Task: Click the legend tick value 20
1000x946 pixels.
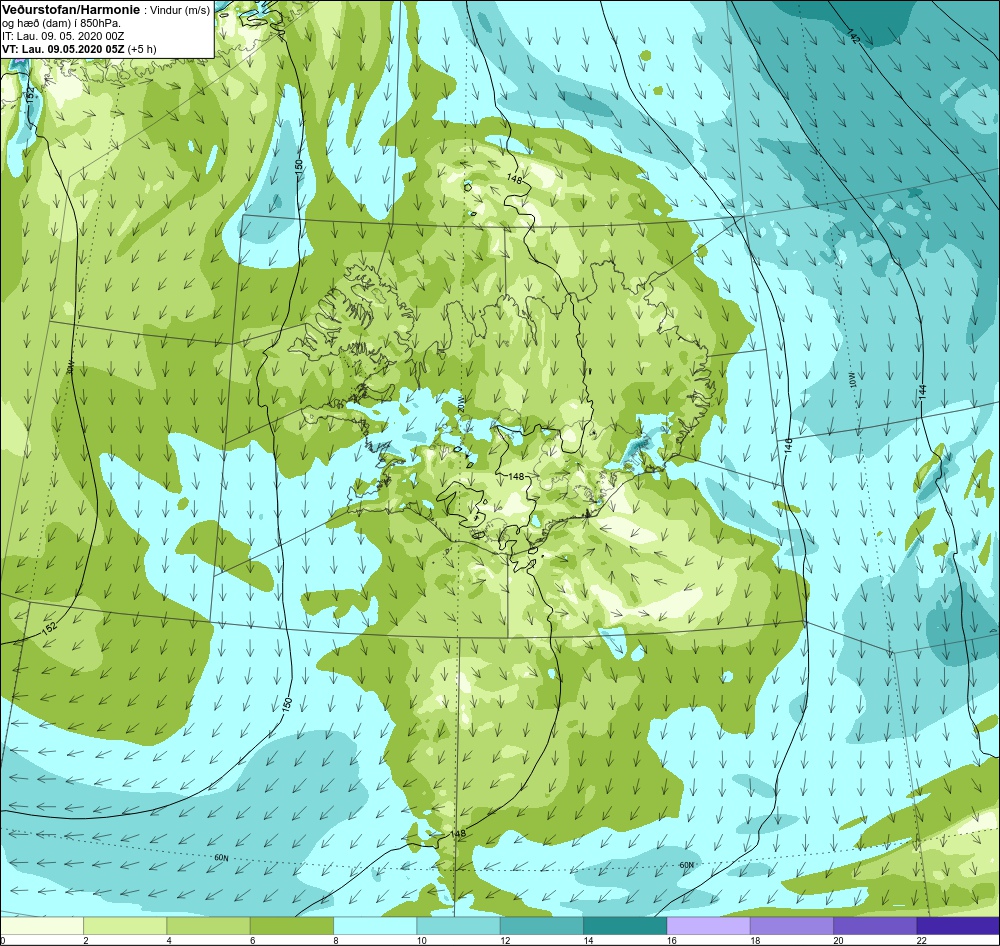Action: click(x=839, y=940)
